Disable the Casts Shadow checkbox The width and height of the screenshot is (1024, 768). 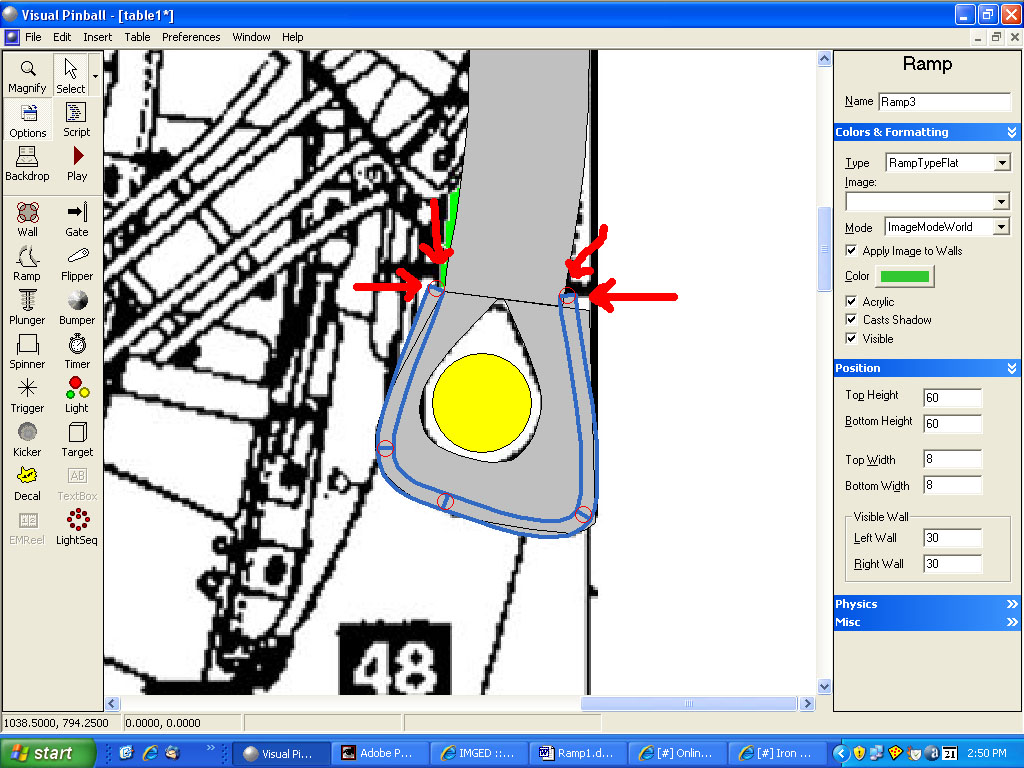click(x=852, y=320)
